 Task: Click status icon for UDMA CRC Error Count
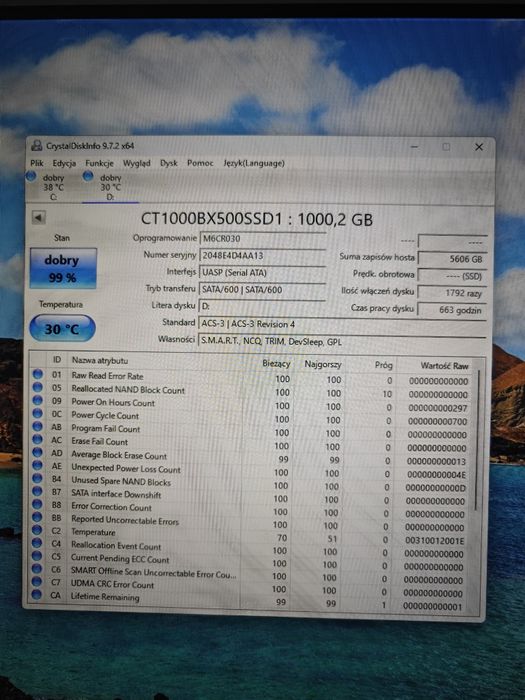(x=37, y=581)
